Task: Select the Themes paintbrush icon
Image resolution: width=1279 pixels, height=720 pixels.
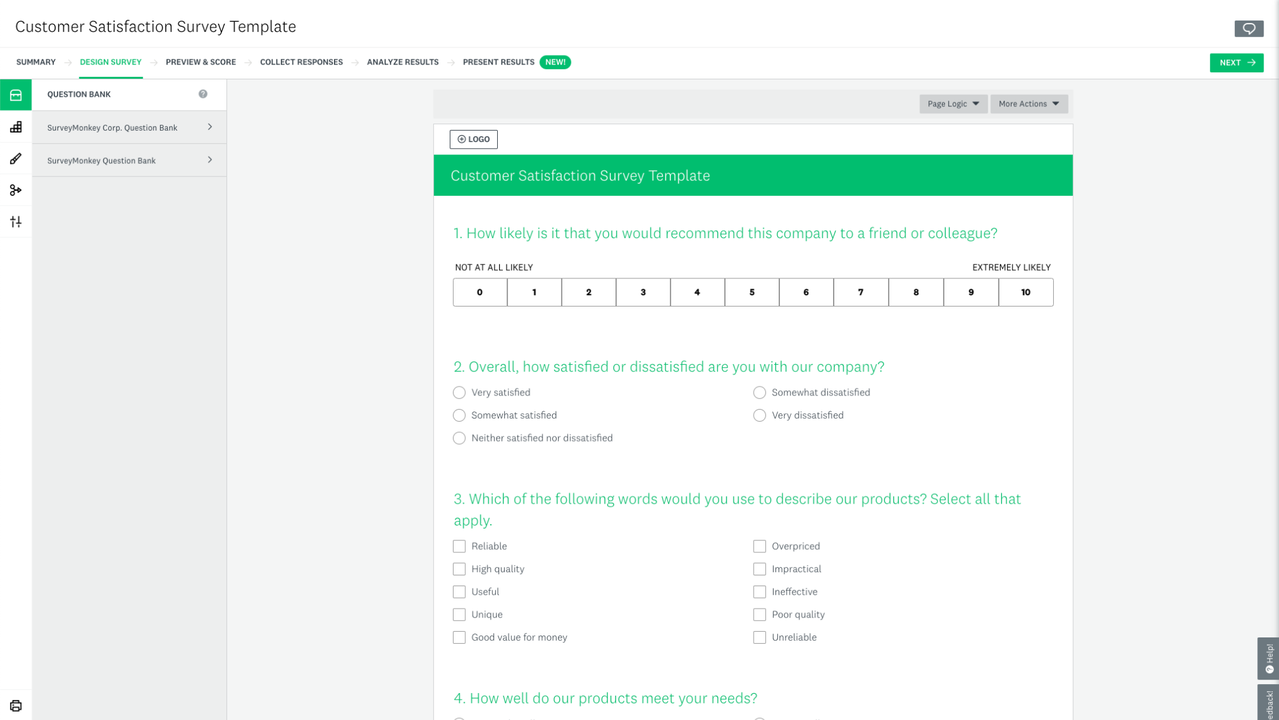Action: coord(16,159)
